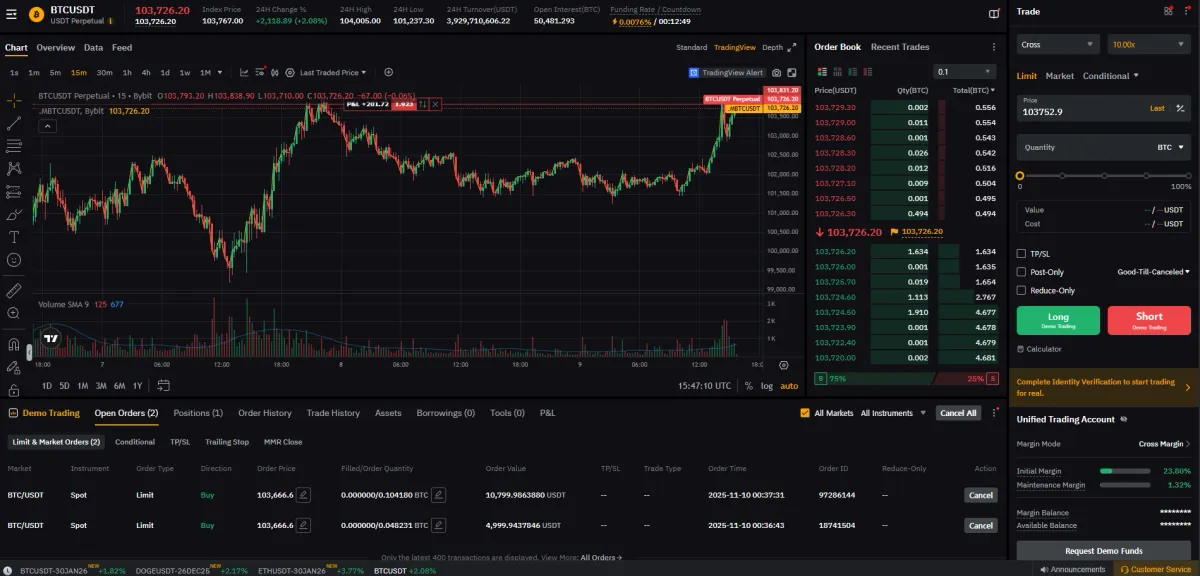Open the Order History tab
The width and height of the screenshot is (1200, 576).
(265, 413)
